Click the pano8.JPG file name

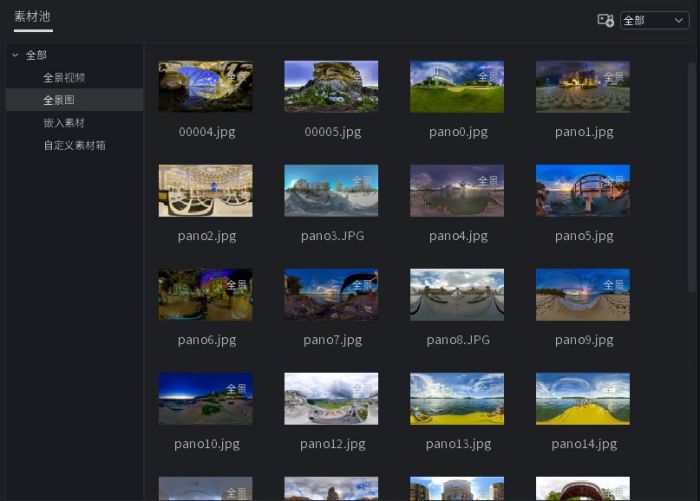pos(458,340)
